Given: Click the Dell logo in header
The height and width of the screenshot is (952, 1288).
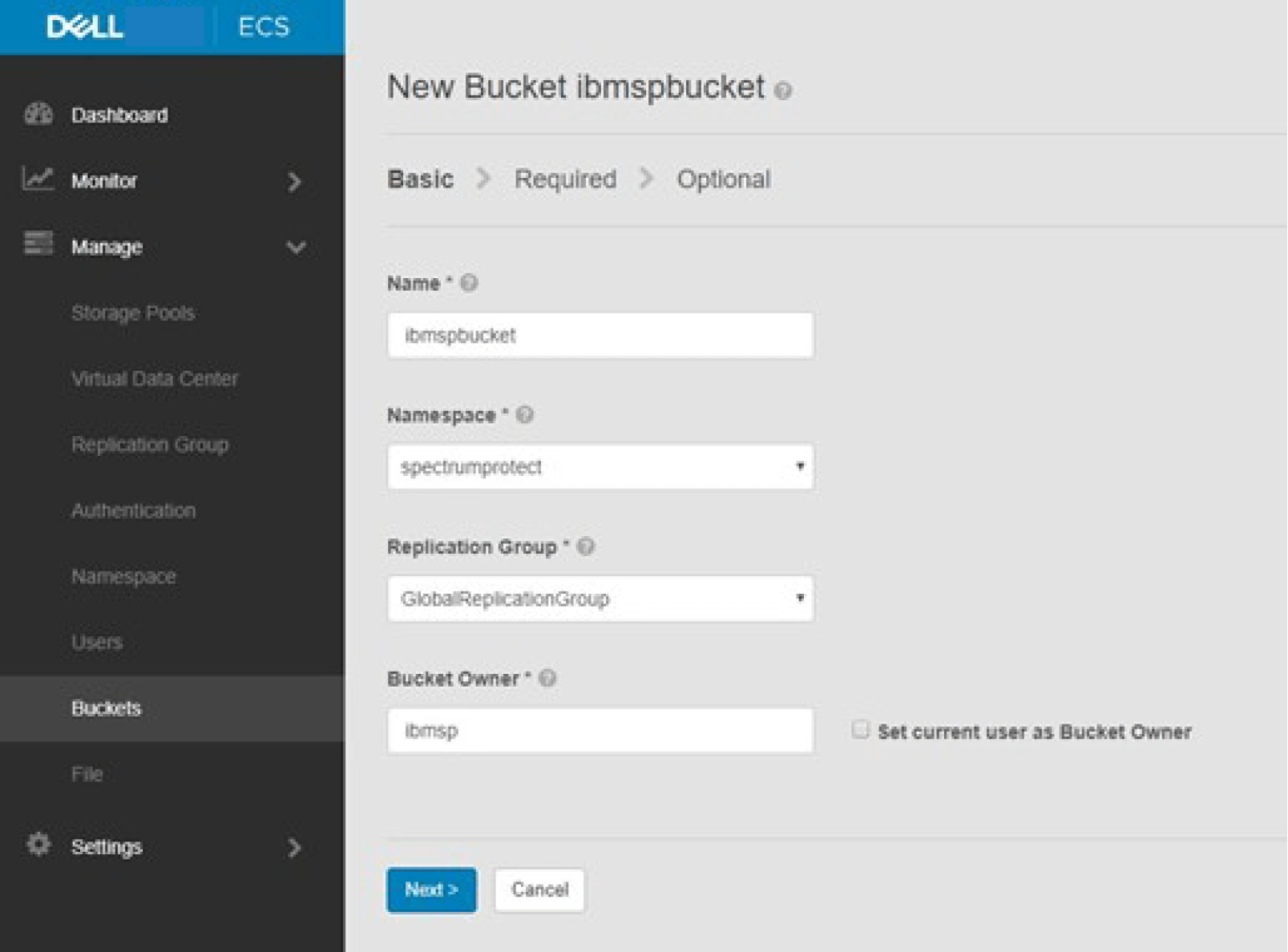Looking at the screenshot, I should (x=85, y=26).
